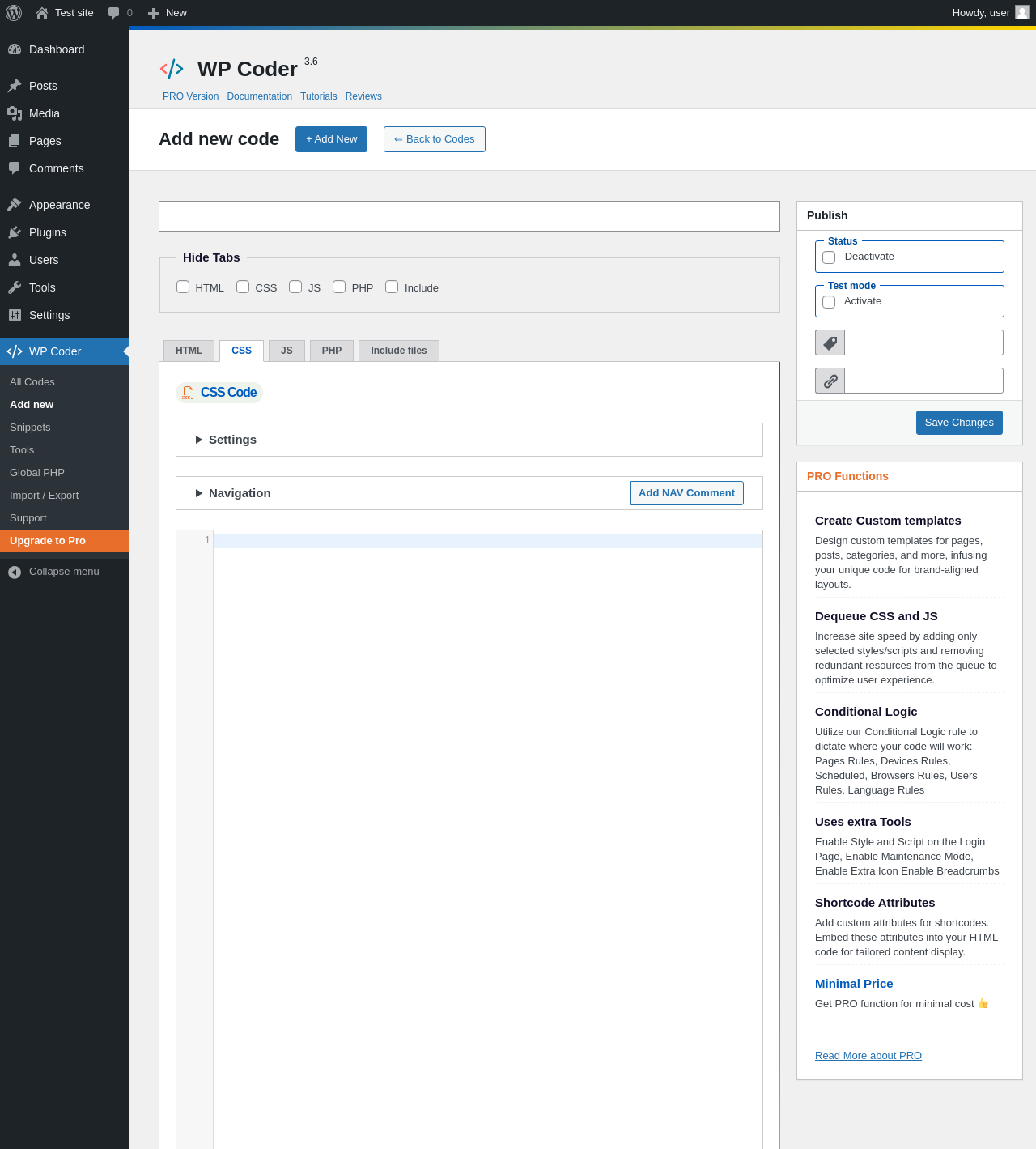Click the Media library icon
The image size is (1036, 1149).
[15, 113]
